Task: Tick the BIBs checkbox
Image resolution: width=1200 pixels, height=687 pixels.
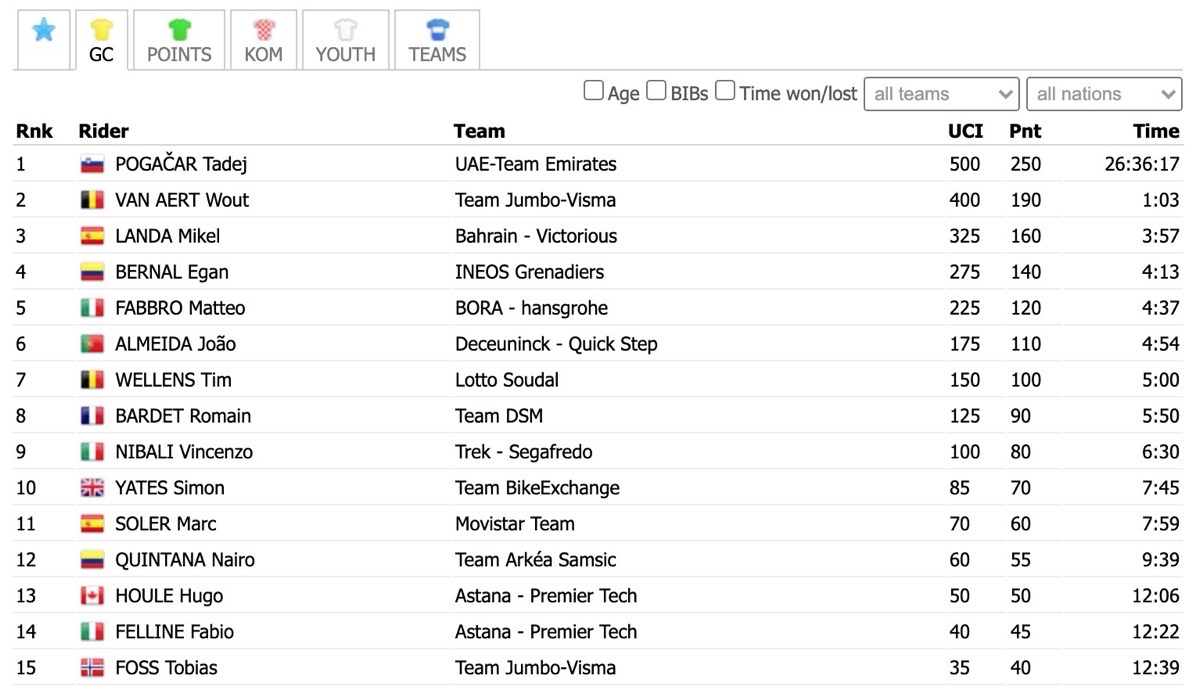Action: pos(656,91)
